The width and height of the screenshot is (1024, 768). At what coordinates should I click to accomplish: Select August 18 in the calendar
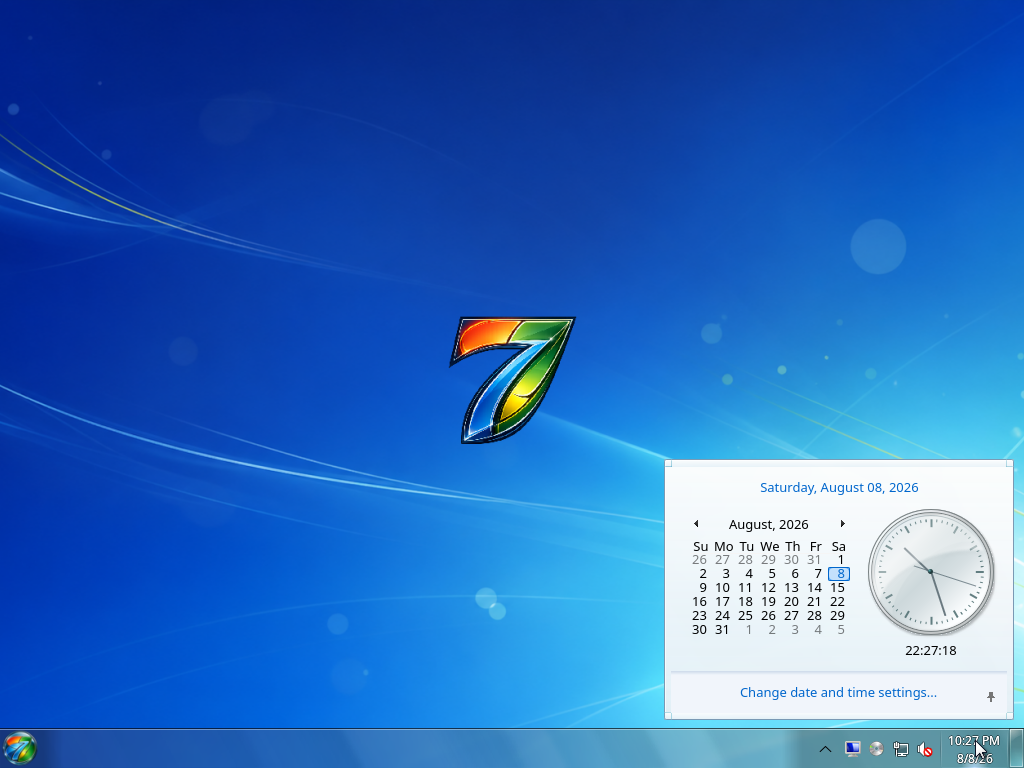[x=745, y=602]
